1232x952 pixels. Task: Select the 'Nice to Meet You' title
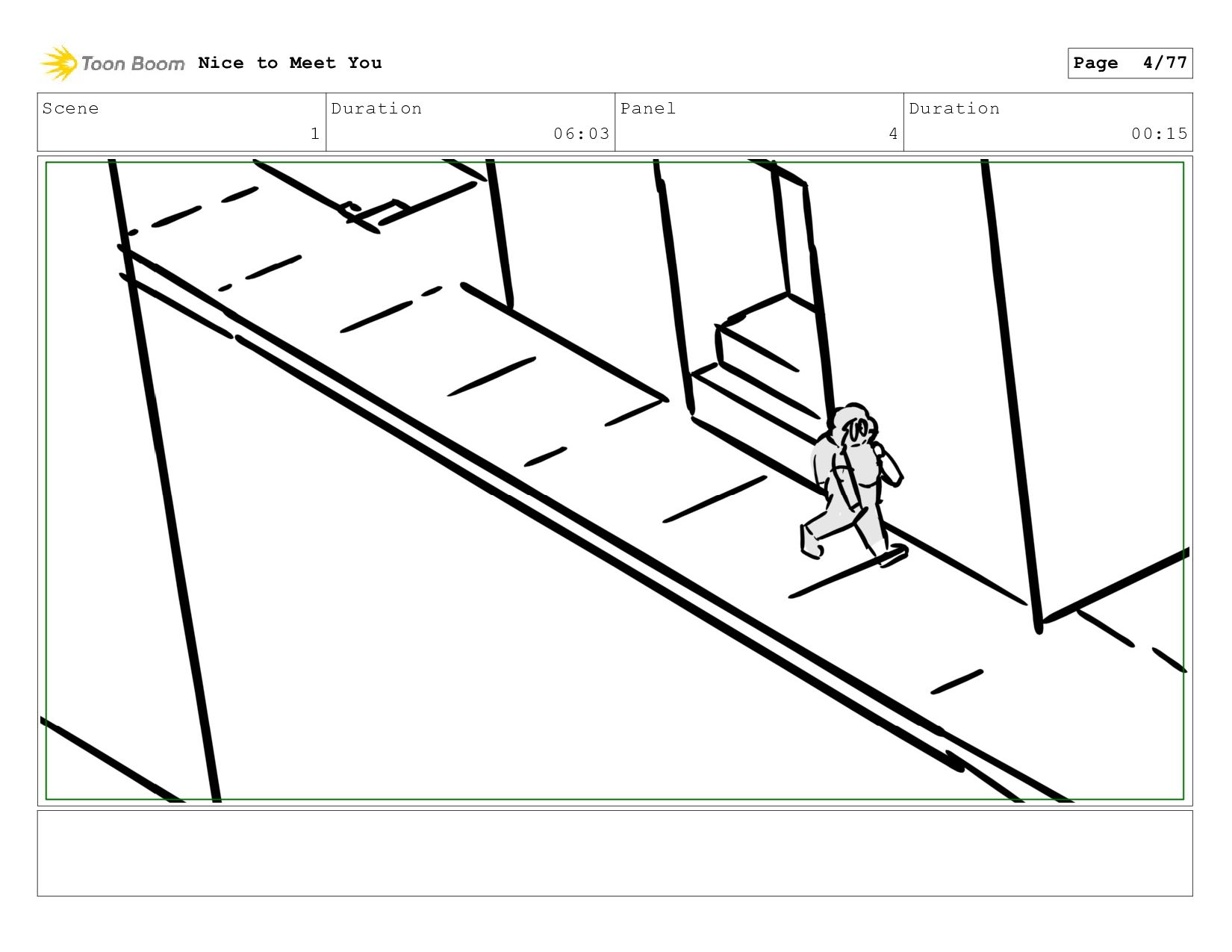coord(290,63)
